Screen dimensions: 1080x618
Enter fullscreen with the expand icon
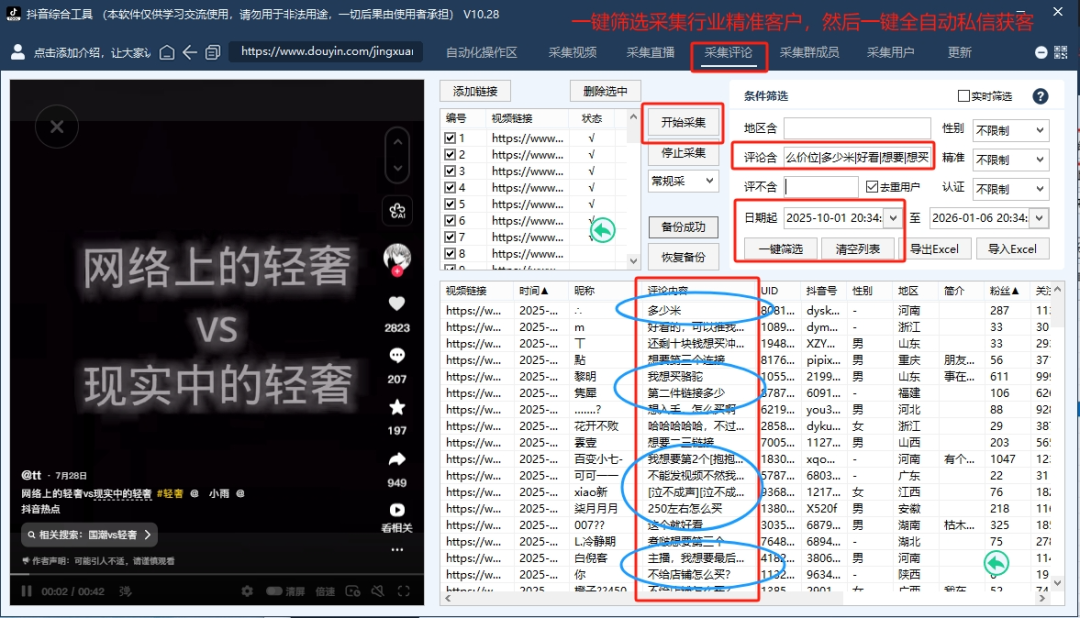(404, 591)
